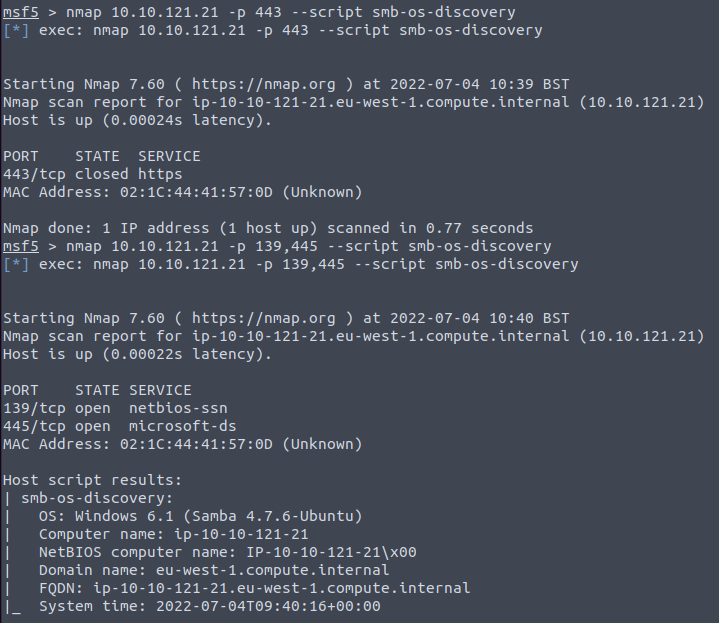Click the '[*] exec' line for port 443

tap(272, 30)
